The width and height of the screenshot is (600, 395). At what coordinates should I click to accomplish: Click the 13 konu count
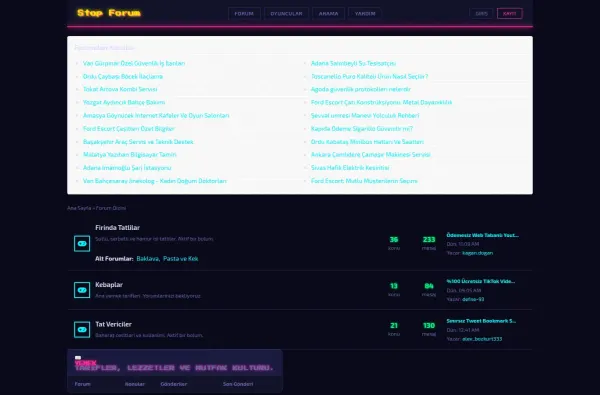coord(394,286)
